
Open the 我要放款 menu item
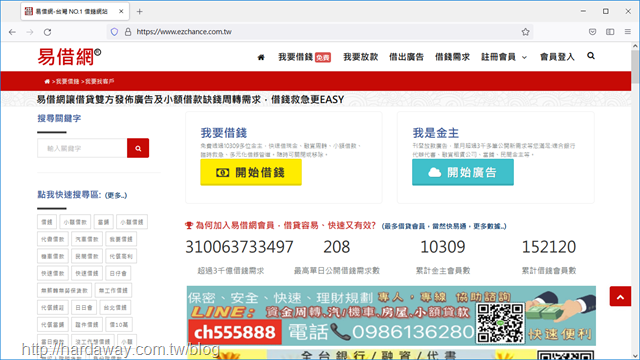[x=360, y=57]
